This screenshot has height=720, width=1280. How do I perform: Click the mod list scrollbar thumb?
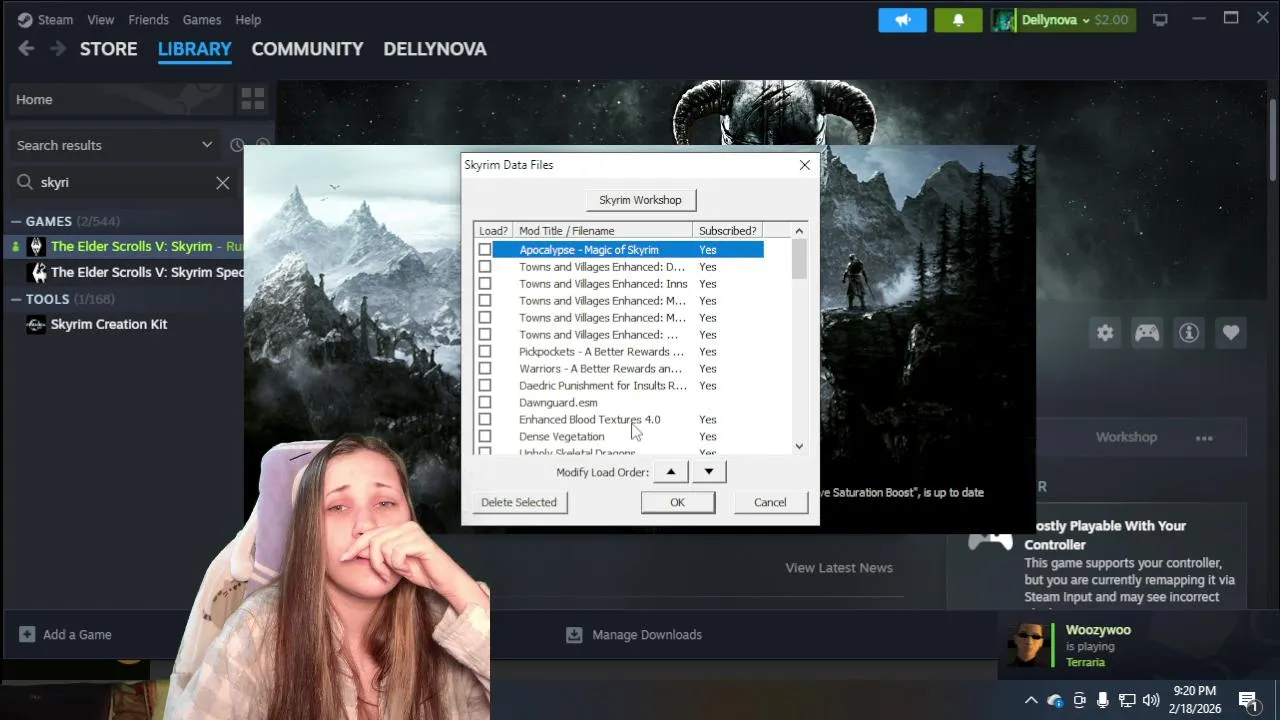pyautogui.click(x=799, y=258)
